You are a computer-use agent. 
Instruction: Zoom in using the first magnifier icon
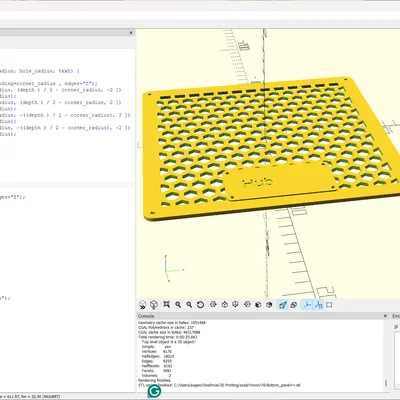[x=178, y=305]
